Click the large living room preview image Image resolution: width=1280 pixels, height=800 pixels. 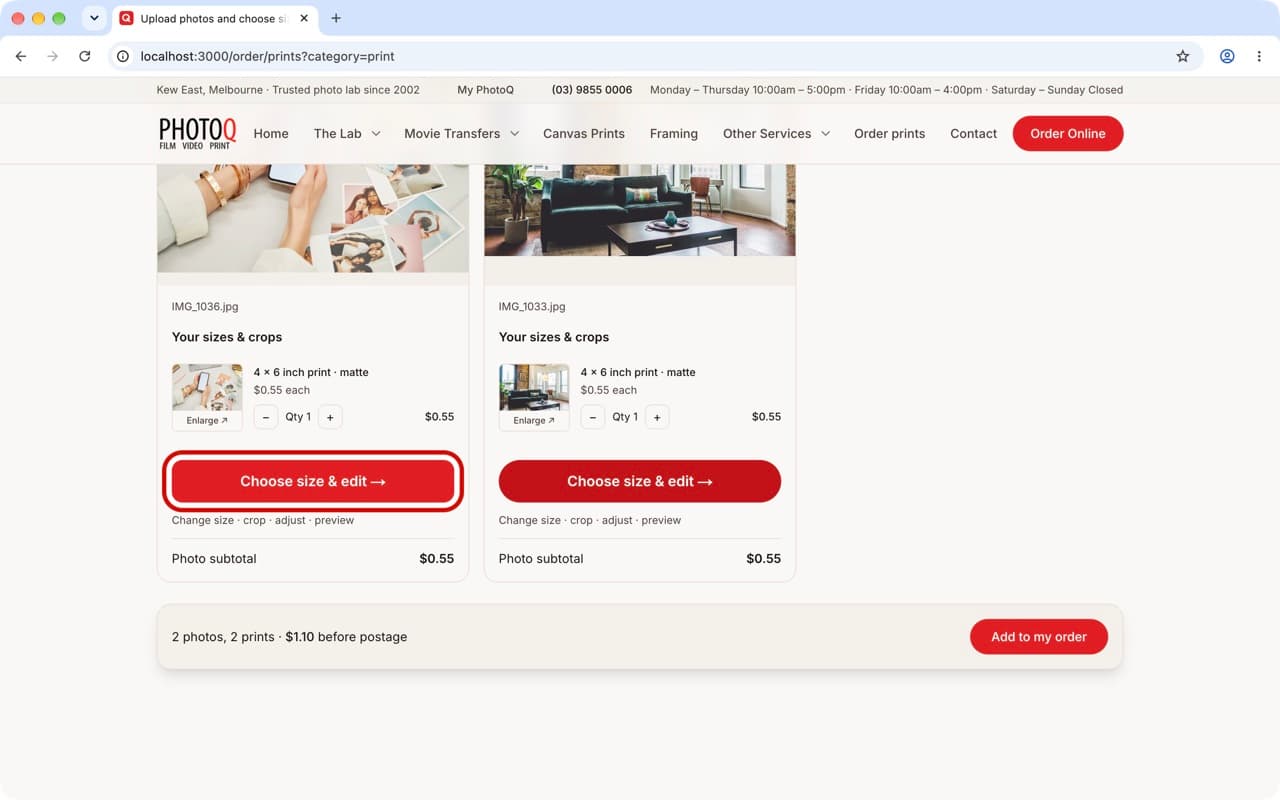(x=640, y=210)
